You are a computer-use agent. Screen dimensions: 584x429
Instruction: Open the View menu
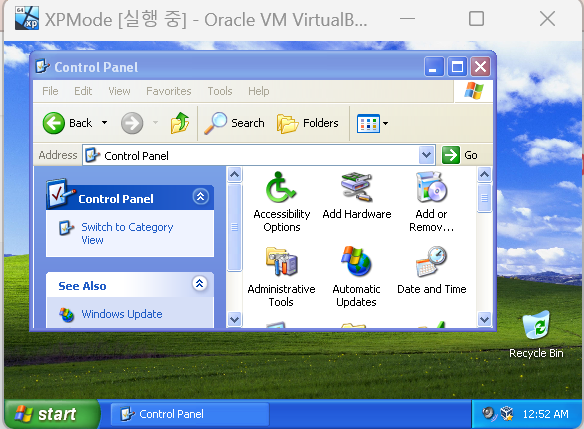click(x=119, y=91)
